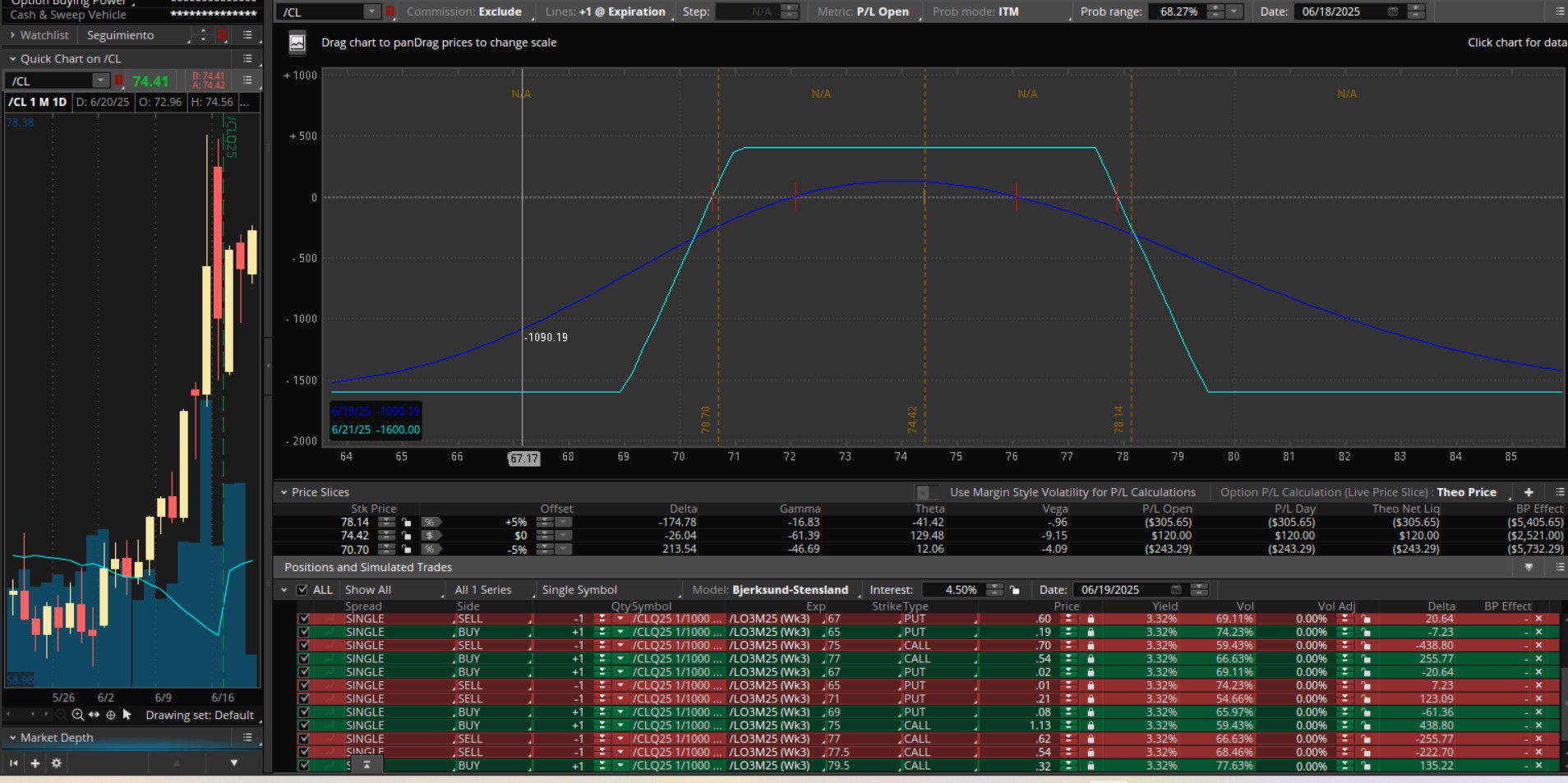Click the lock icon next to Interest
Viewport: 1568px width, 783px height.
[x=1015, y=590]
